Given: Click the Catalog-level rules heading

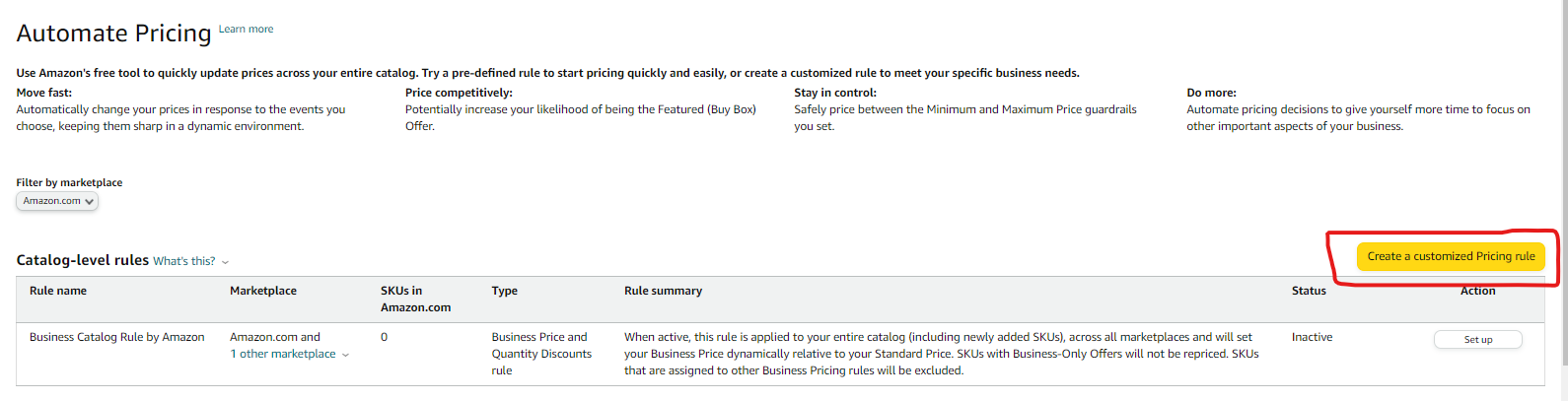Looking at the screenshot, I should coord(83,260).
